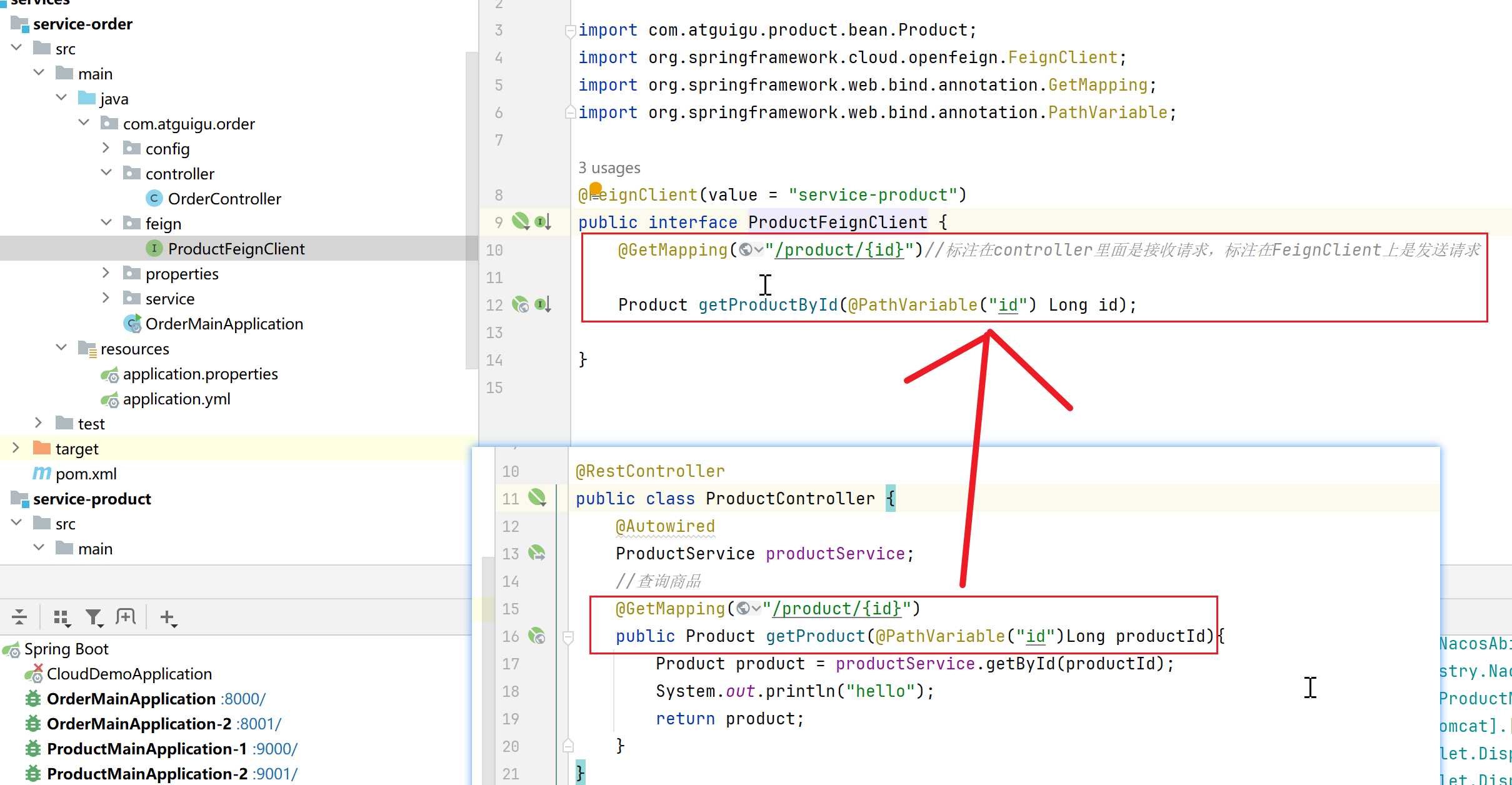Click Spring bean gutter icon on line 9
Image resolution: width=1512 pixels, height=785 pixels.
point(520,221)
